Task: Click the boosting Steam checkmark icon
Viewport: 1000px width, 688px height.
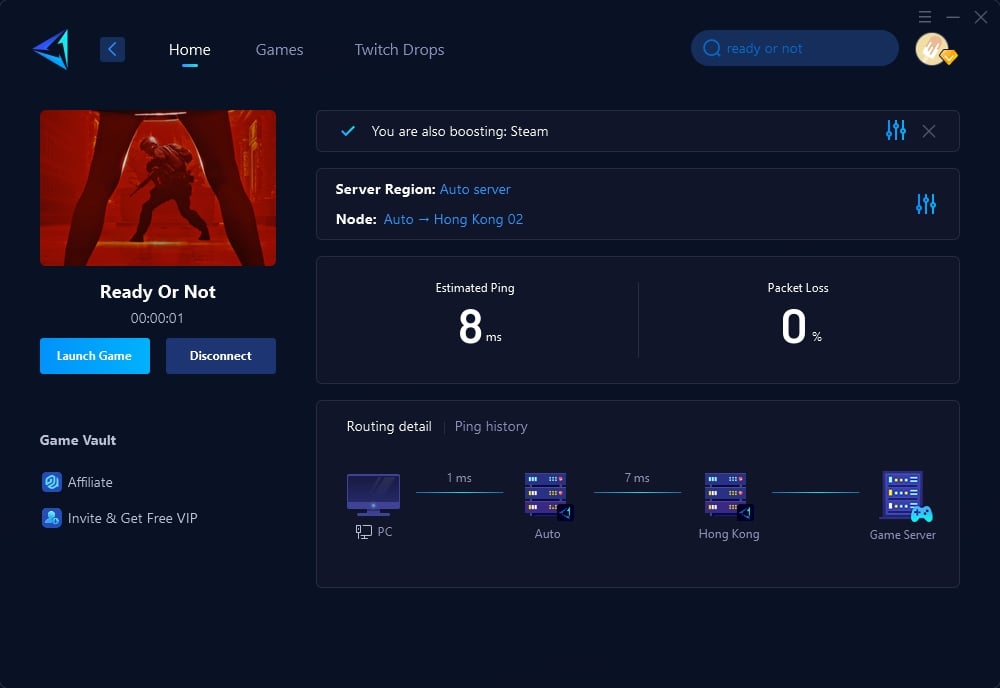Action: coord(348,131)
